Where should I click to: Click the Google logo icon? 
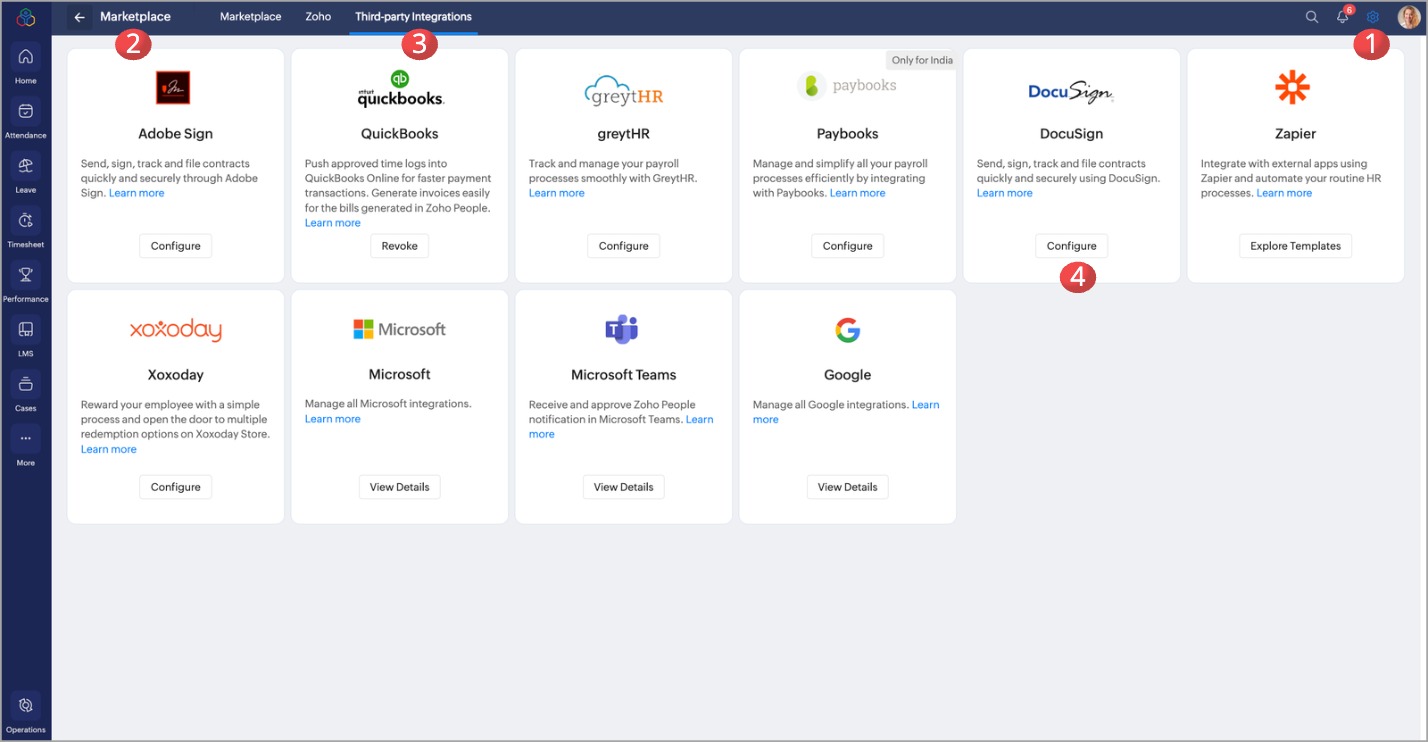(848, 330)
